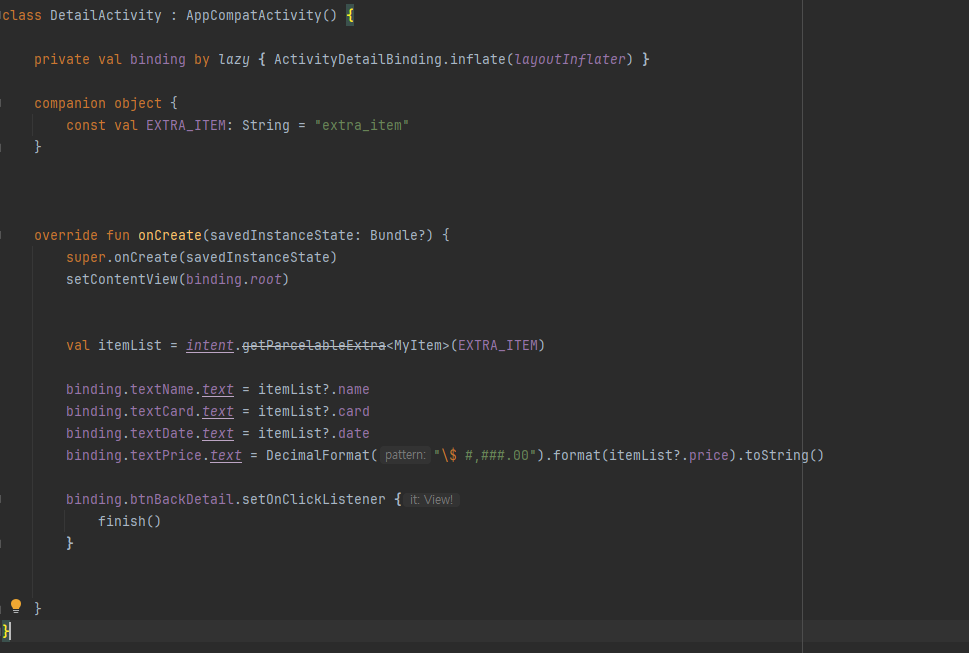969x653 pixels.
Task: Click the finish() call
Action: (130, 521)
